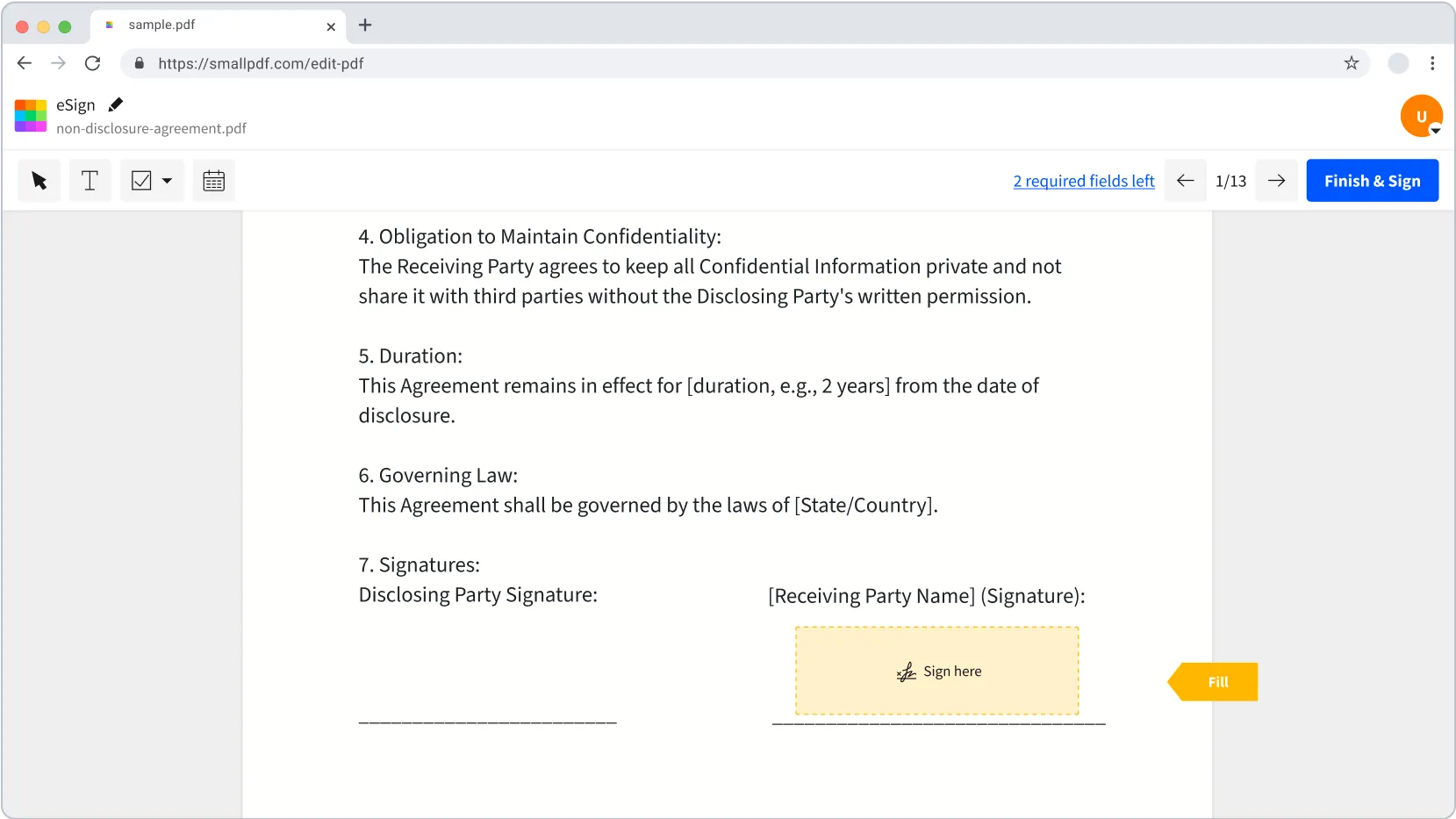Open the 2 required fields left link
Image resolution: width=1456 pixels, height=819 pixels.
pos(1083,180)
